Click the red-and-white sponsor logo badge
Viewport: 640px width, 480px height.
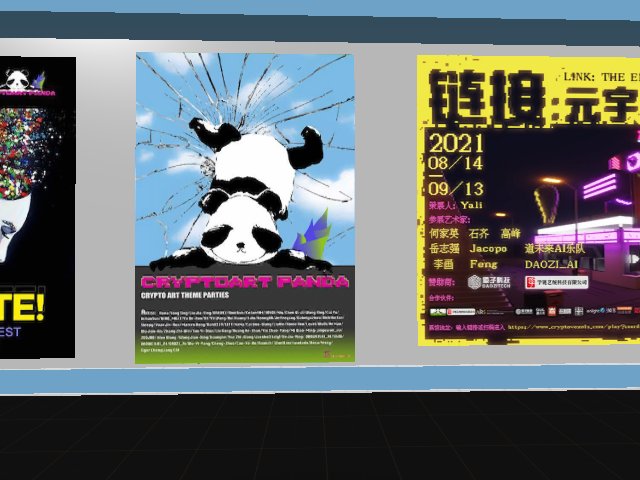point(557,282)
